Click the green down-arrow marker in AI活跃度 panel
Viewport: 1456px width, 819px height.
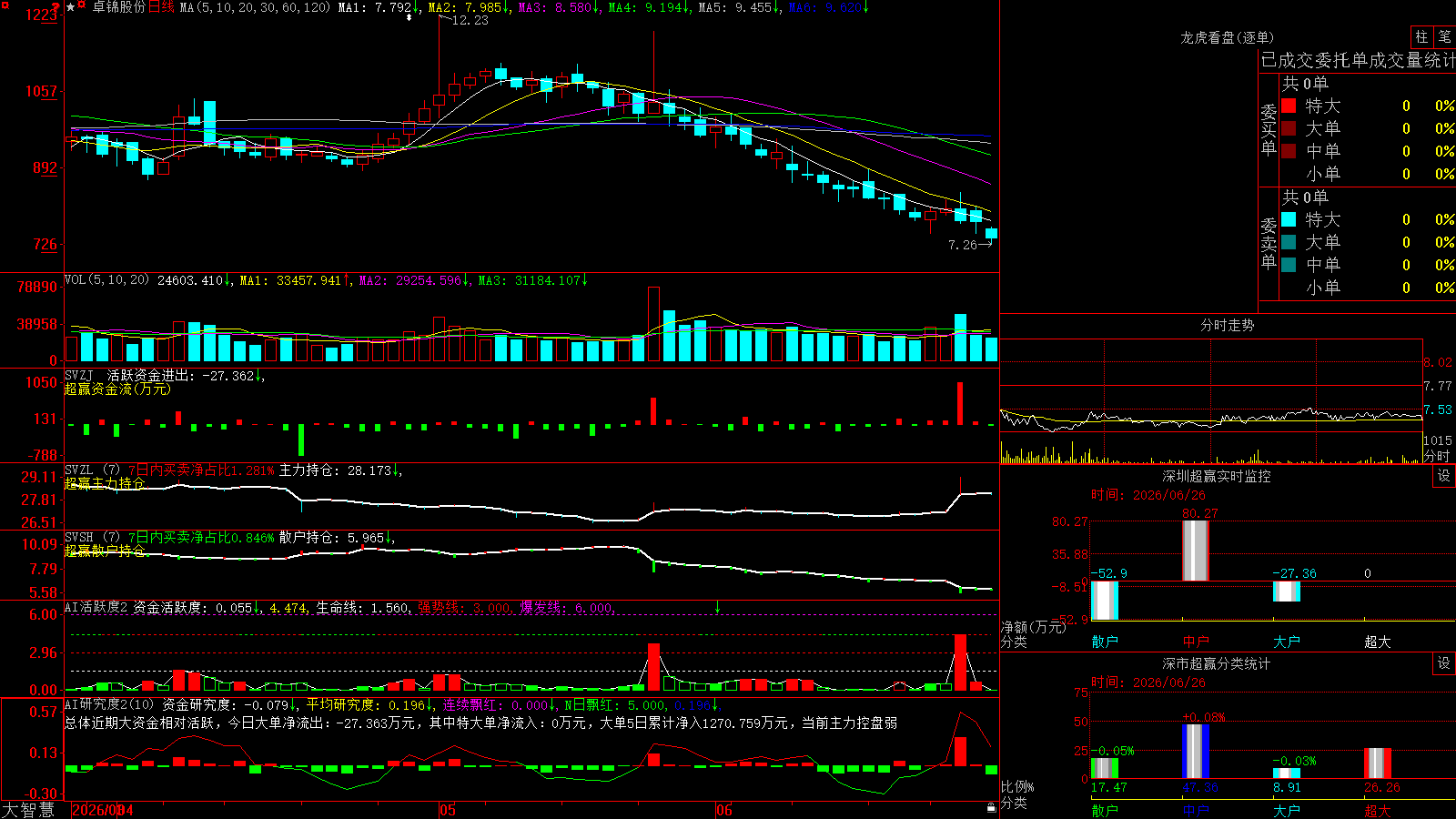718,607
